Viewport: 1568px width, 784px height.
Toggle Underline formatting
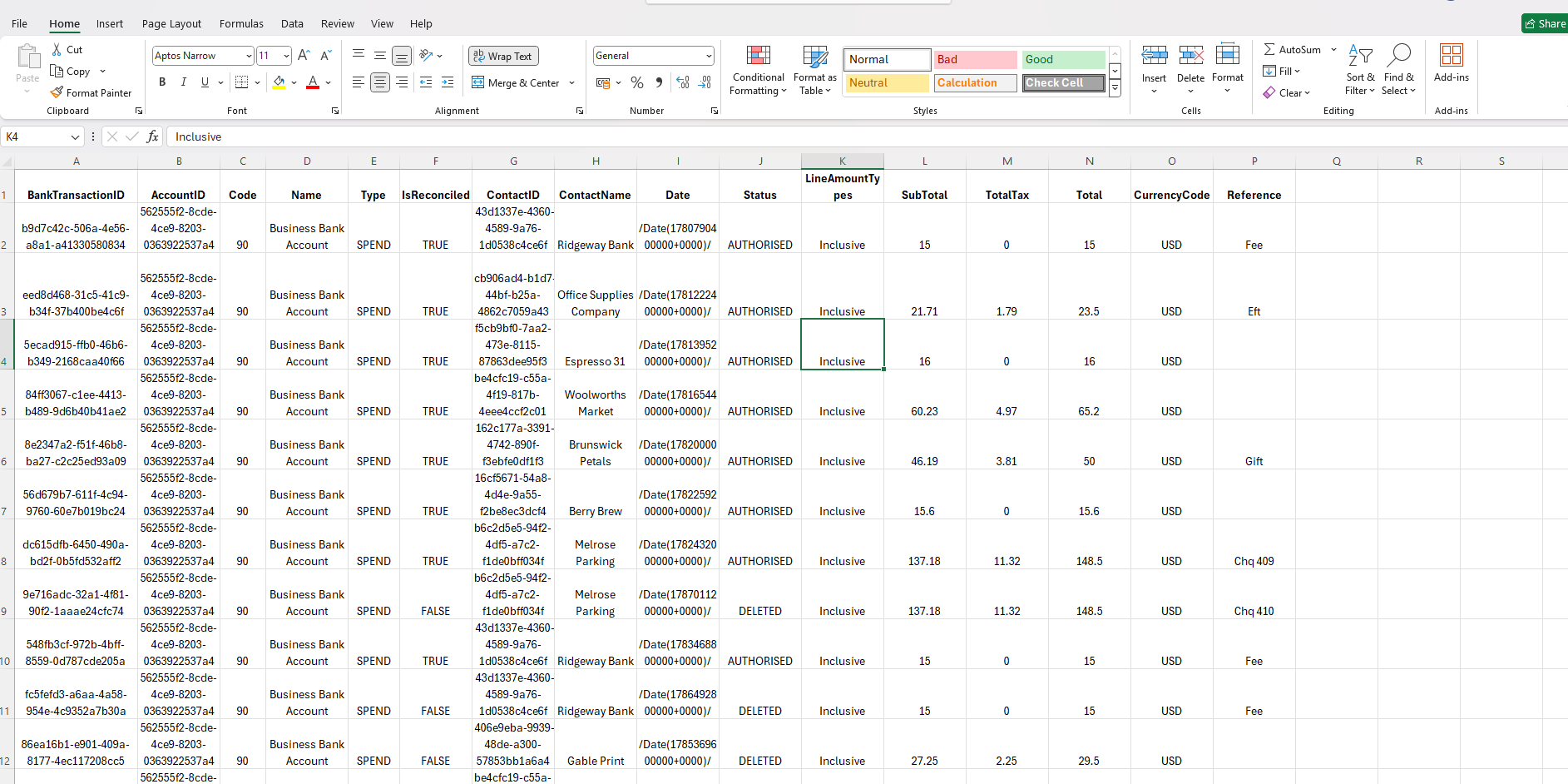click(x=205, y=82)
